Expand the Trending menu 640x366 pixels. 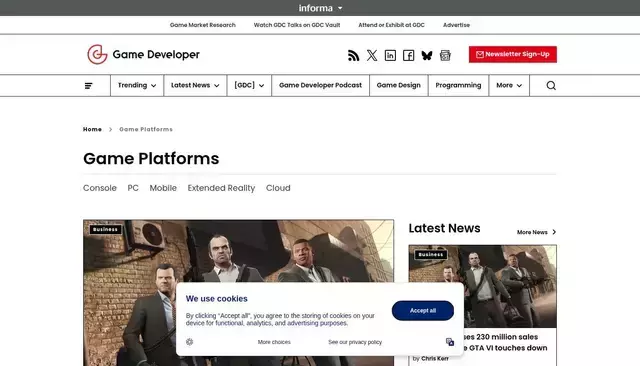tap(137, 85)
